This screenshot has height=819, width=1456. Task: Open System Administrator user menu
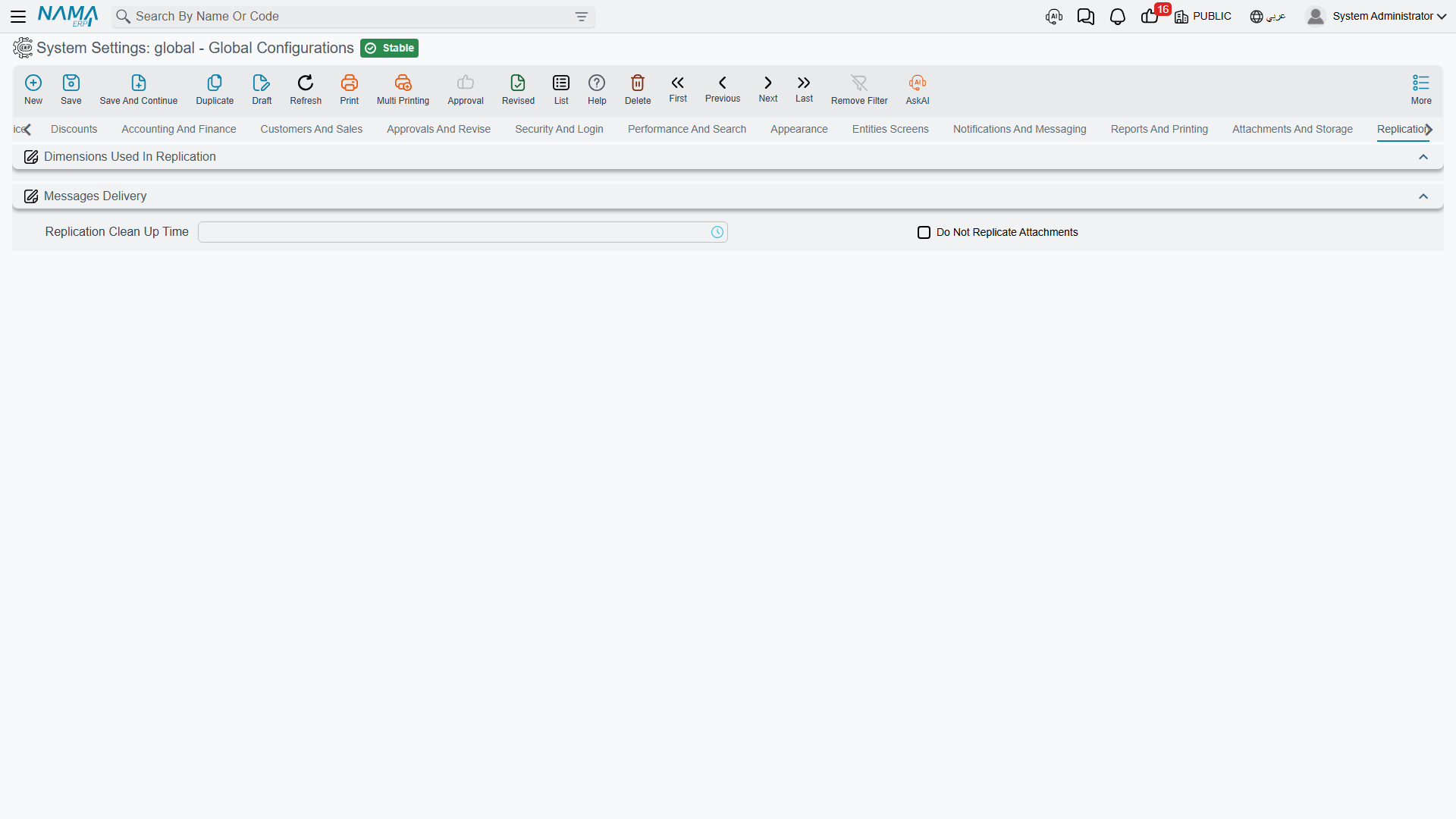pyautogui.click(x=1376, y=17)
